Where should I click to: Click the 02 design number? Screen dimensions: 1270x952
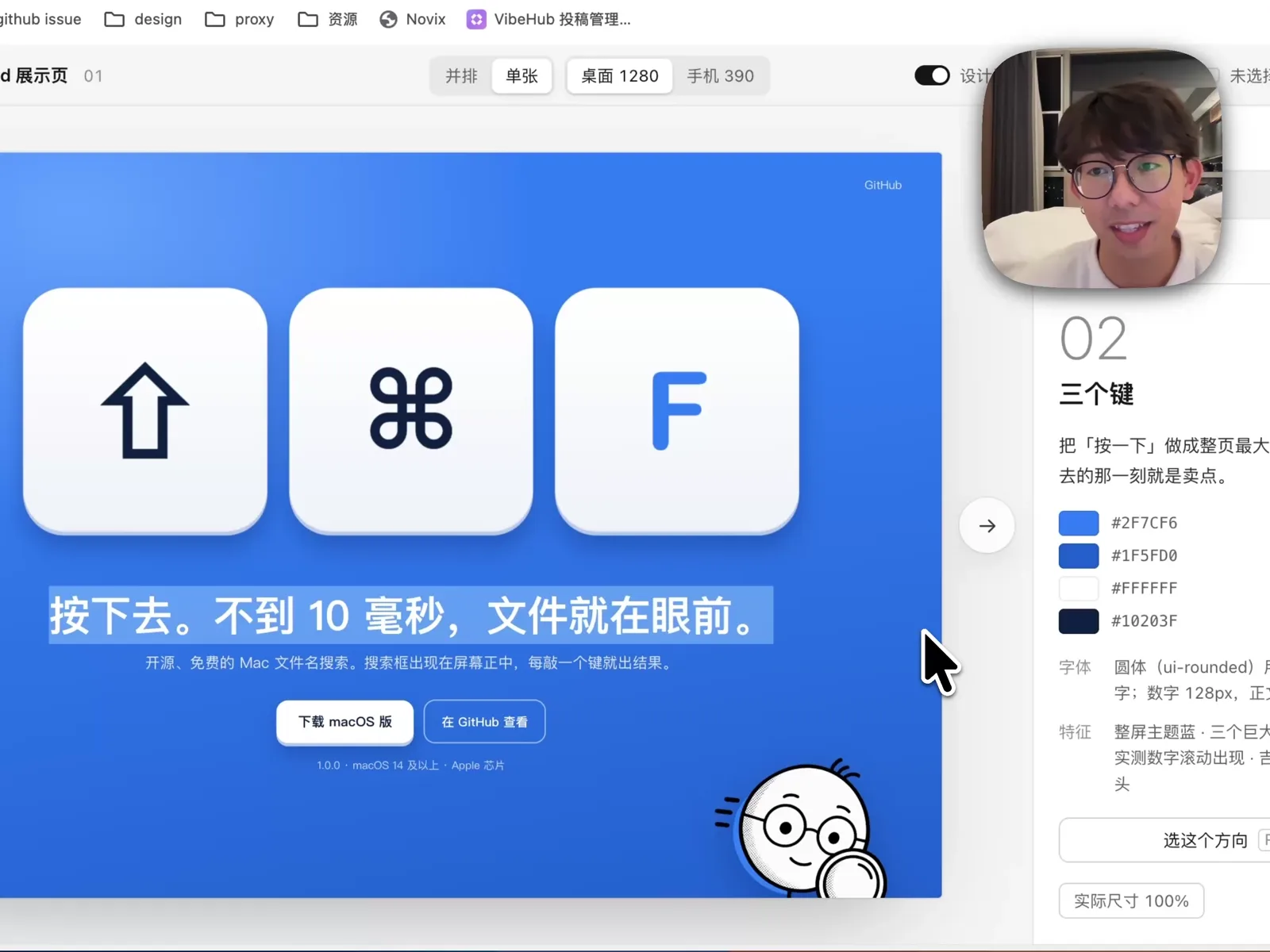(1094, 339)
